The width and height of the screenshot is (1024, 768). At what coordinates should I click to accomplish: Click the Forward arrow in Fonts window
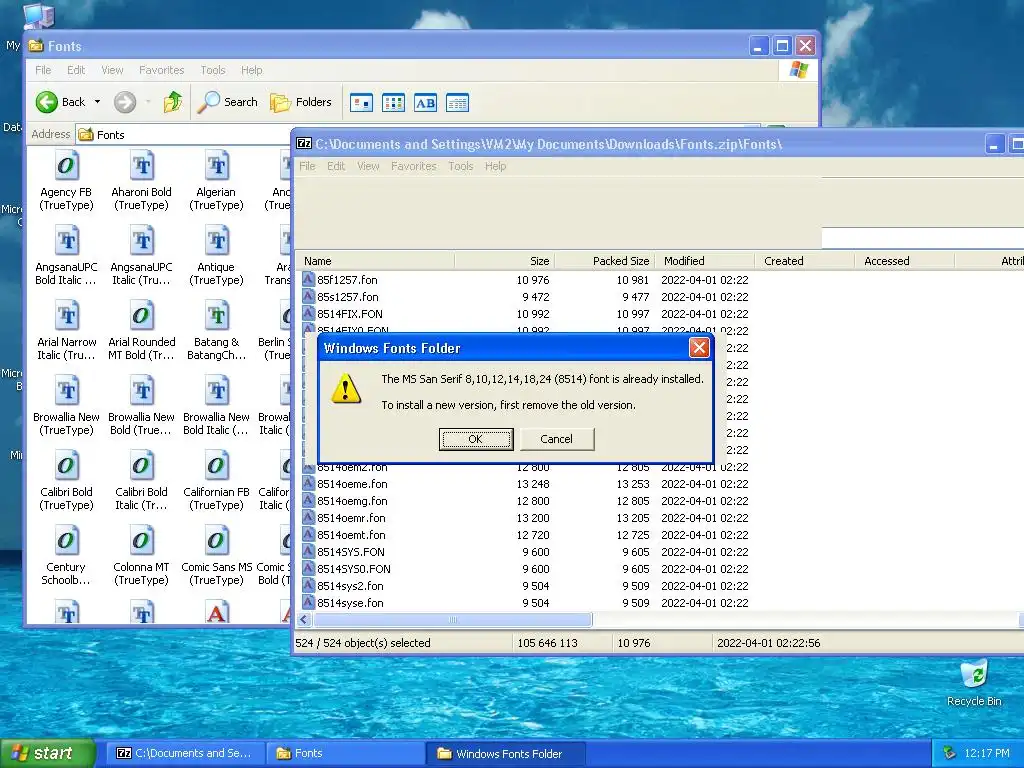(x=125, y=102)
